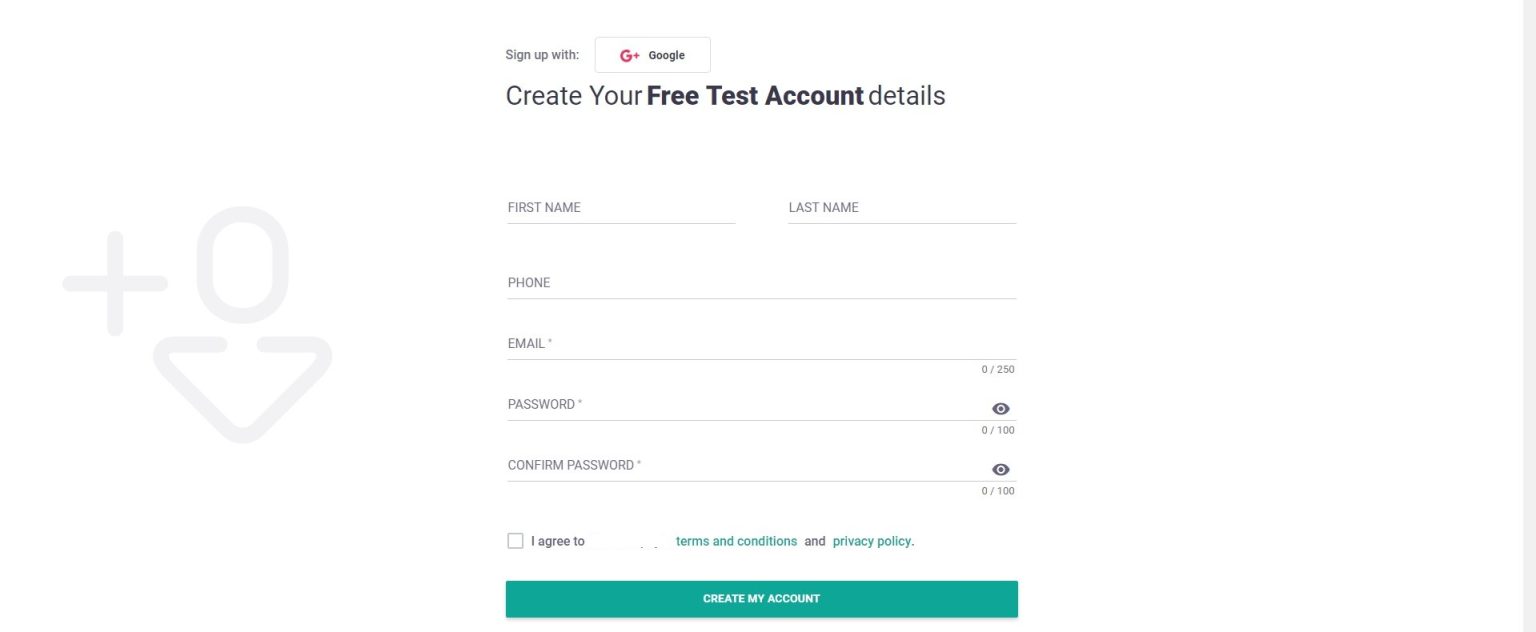
Task: Check the terms agreement checkbox
Action: coord(515,540)
